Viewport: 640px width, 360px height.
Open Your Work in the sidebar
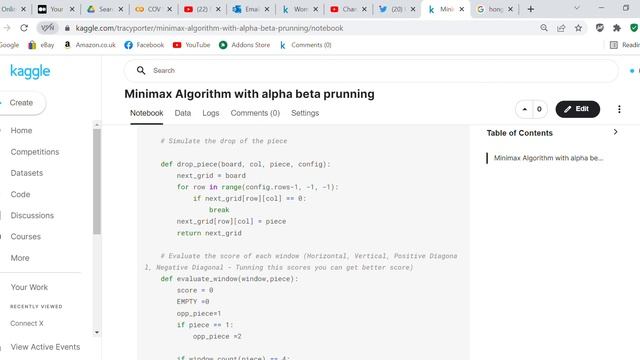[x=29, y=287]
